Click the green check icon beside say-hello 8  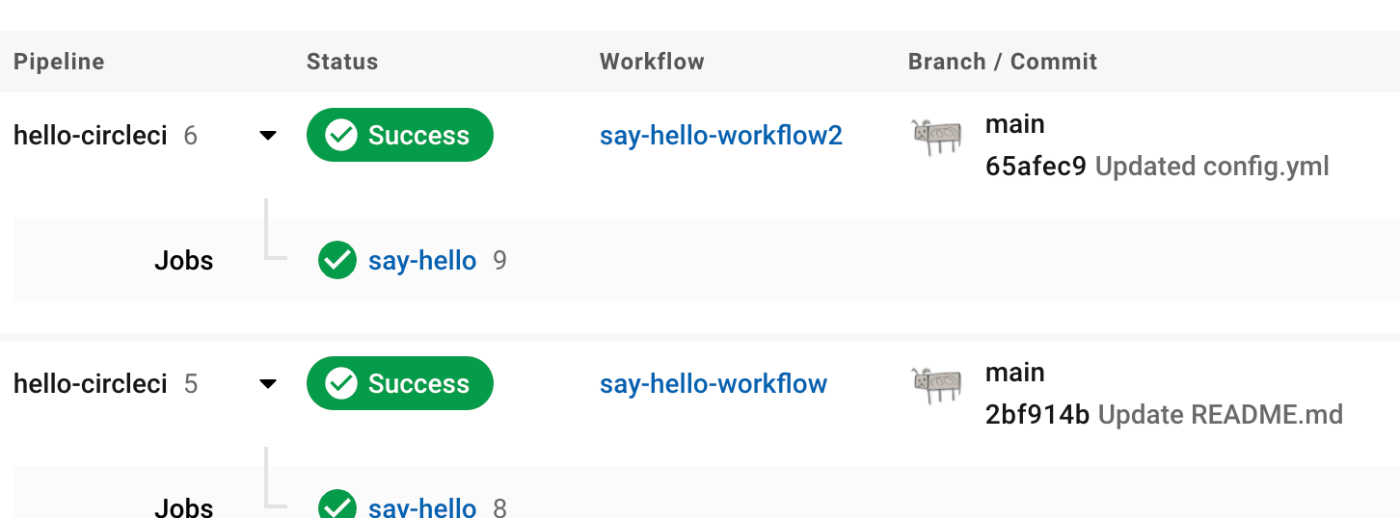pyautogui.click(x=337, y=505)
